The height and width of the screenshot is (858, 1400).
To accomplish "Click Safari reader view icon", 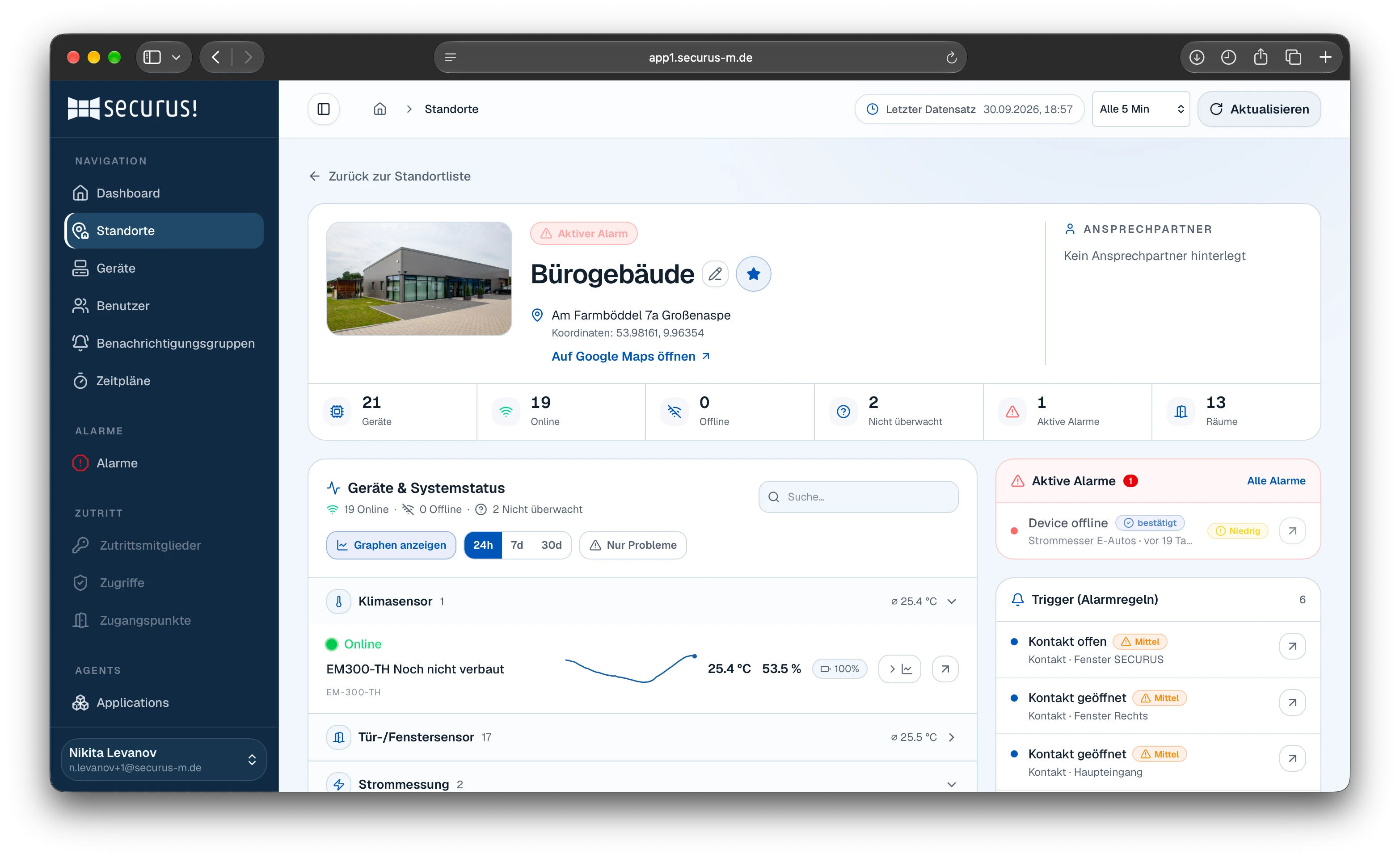I will (451, 57).
